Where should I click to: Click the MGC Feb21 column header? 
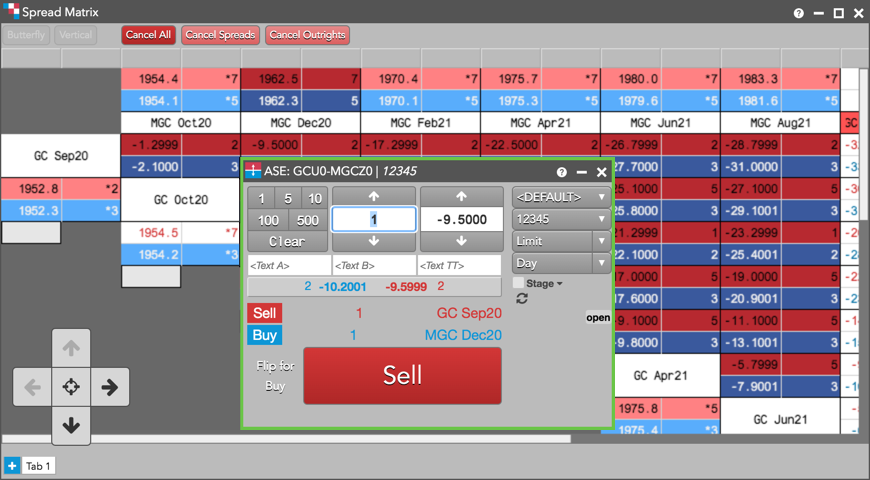[x=421, y=123]
